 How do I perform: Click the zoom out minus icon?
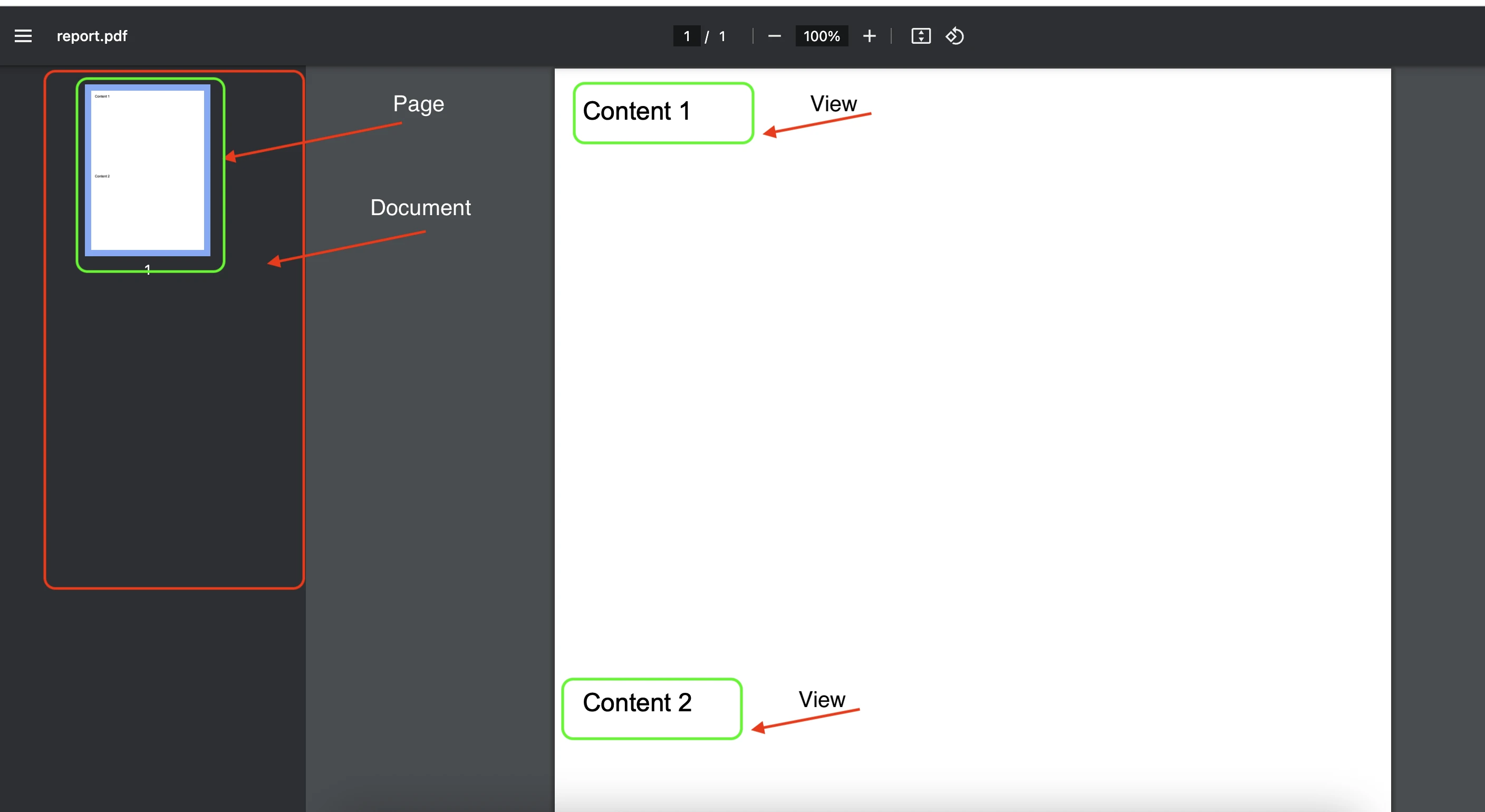(774, 36)
